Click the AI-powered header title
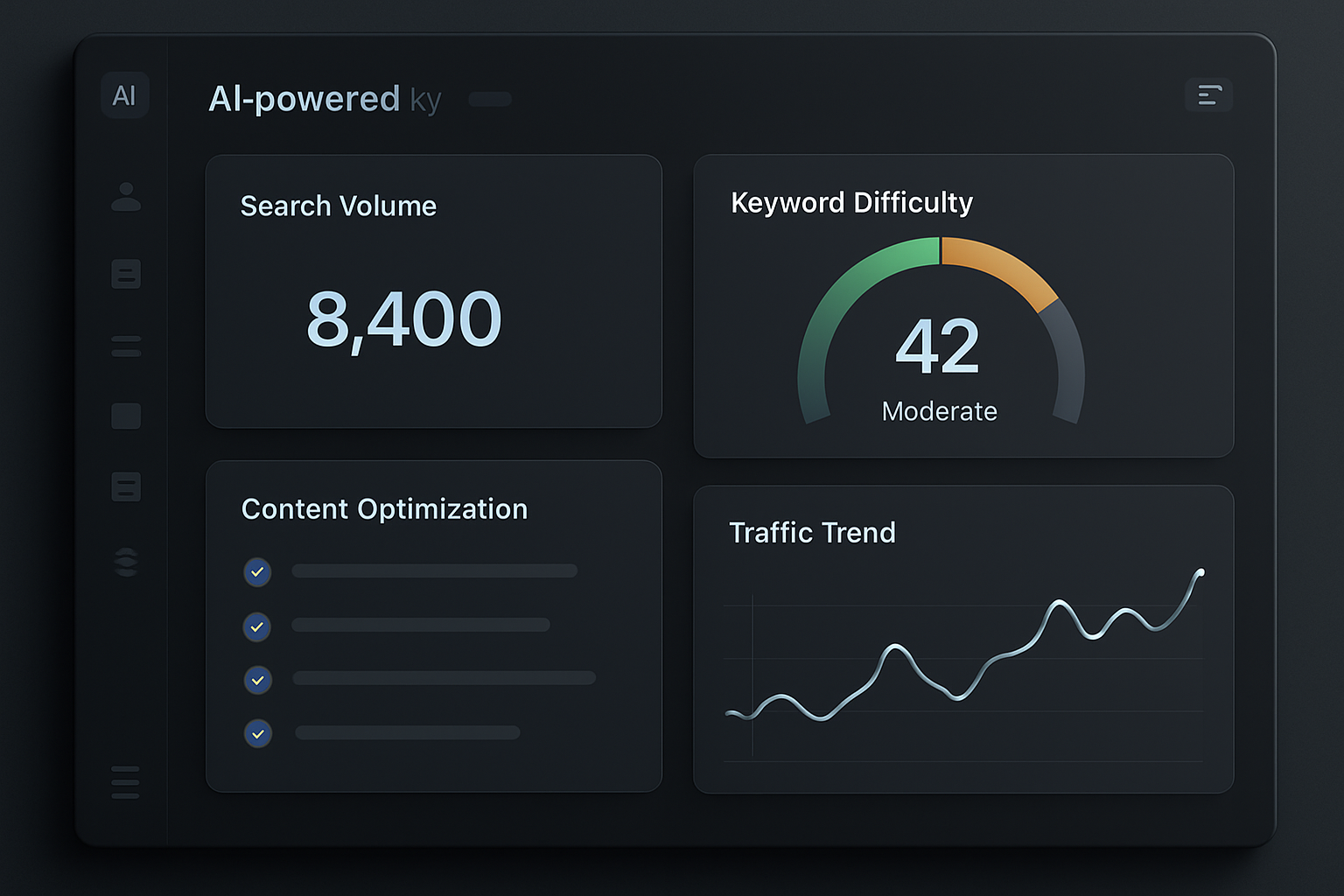The height and width of the screenshot is (896, 1344). (325, 100)
